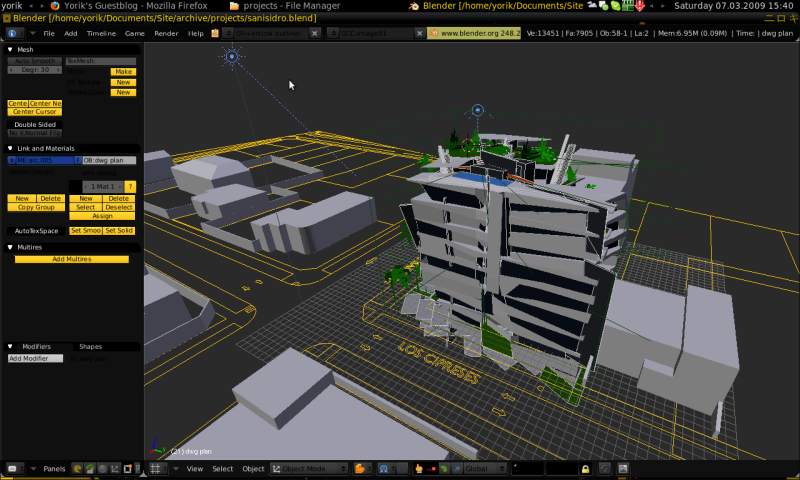Click the Center Cursor button

tap(35, 112)
